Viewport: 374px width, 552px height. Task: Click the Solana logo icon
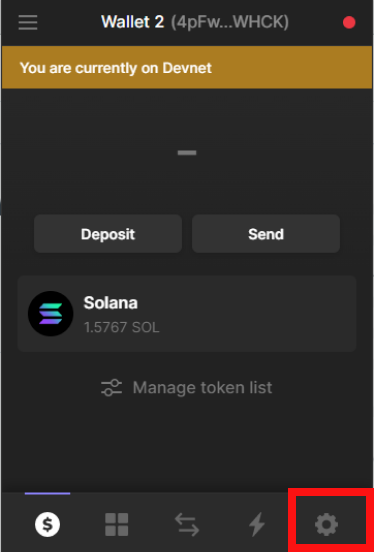(51, 313)
